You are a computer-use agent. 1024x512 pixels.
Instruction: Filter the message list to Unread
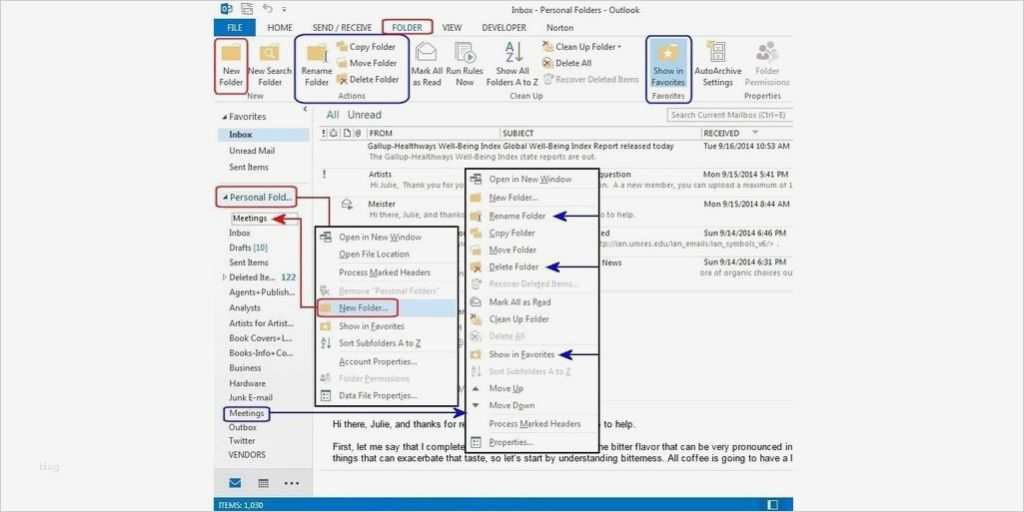(364, 115)
